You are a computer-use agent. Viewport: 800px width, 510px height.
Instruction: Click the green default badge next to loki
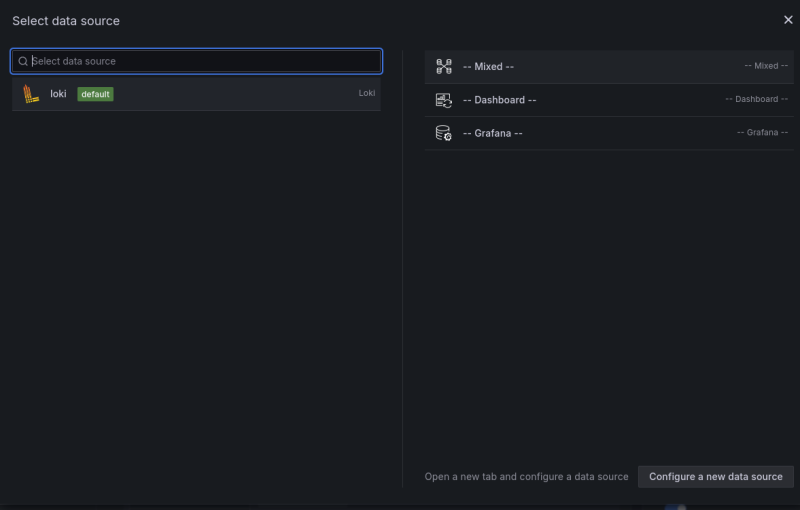click(x=95, y=94)
